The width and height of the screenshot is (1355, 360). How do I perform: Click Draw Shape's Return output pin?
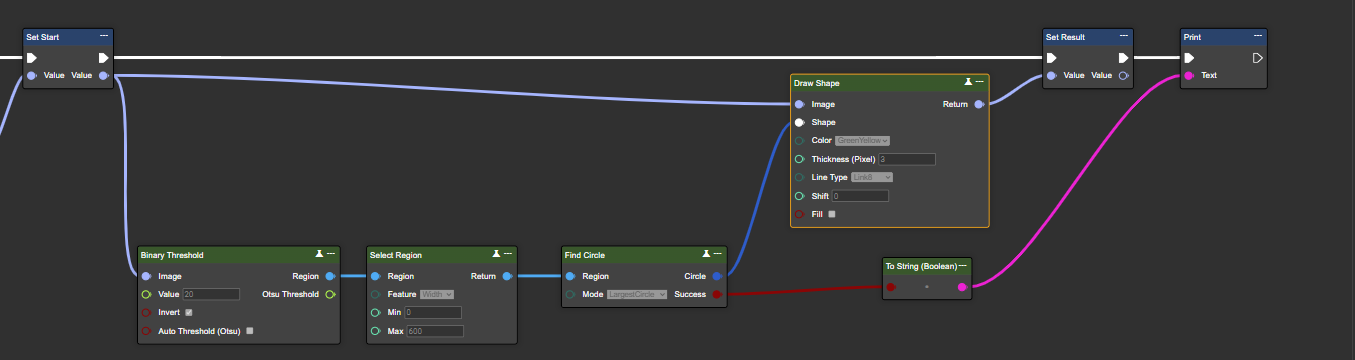979,104
